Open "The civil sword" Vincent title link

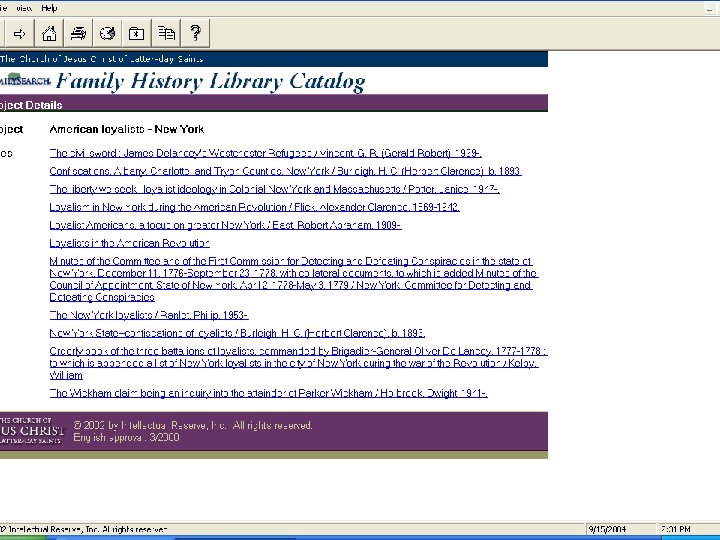pyautogui.click(x=265, y=153)
